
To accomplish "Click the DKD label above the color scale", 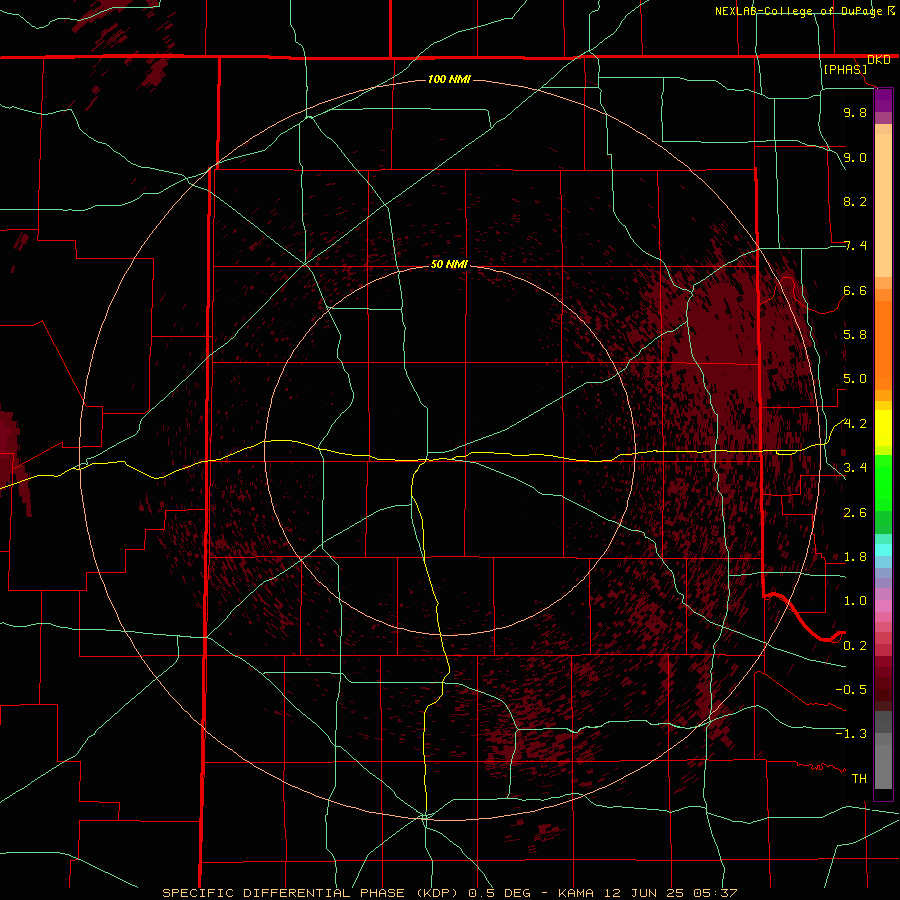I will pyautogui.click(x=879, y=60).
